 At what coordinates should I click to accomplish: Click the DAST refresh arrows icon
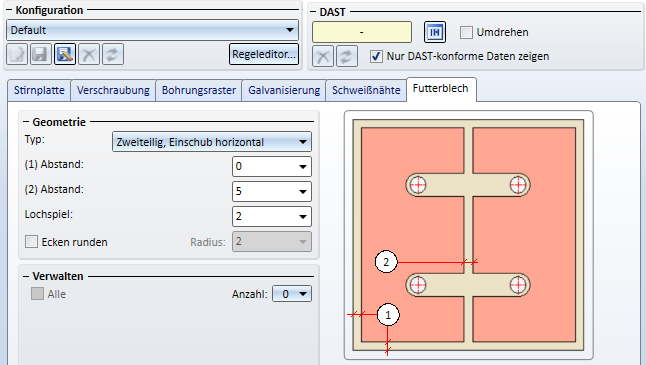coord(347,56)
